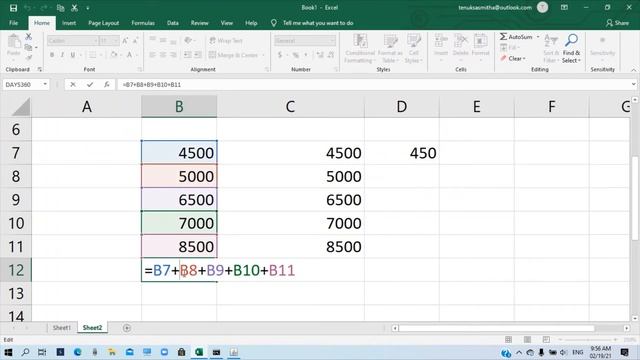Open the Name Box dropdown arrow
The image size is (640, 360).
click(45, 84)
